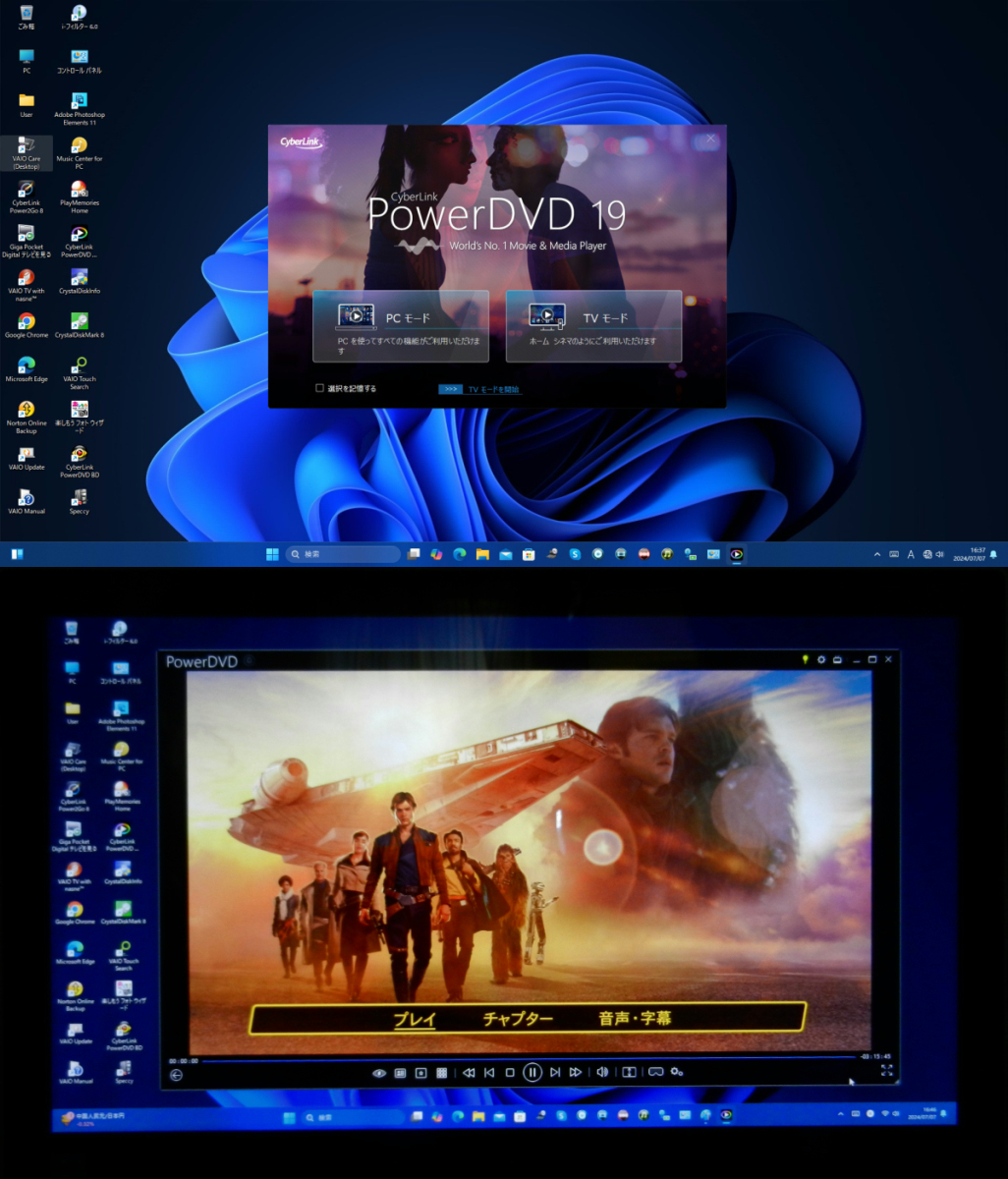This screenshot has width=1008, height=1179.
Task: Open CyberLink Power2Go 8 beside the launcher
Action: pos(27,197)
